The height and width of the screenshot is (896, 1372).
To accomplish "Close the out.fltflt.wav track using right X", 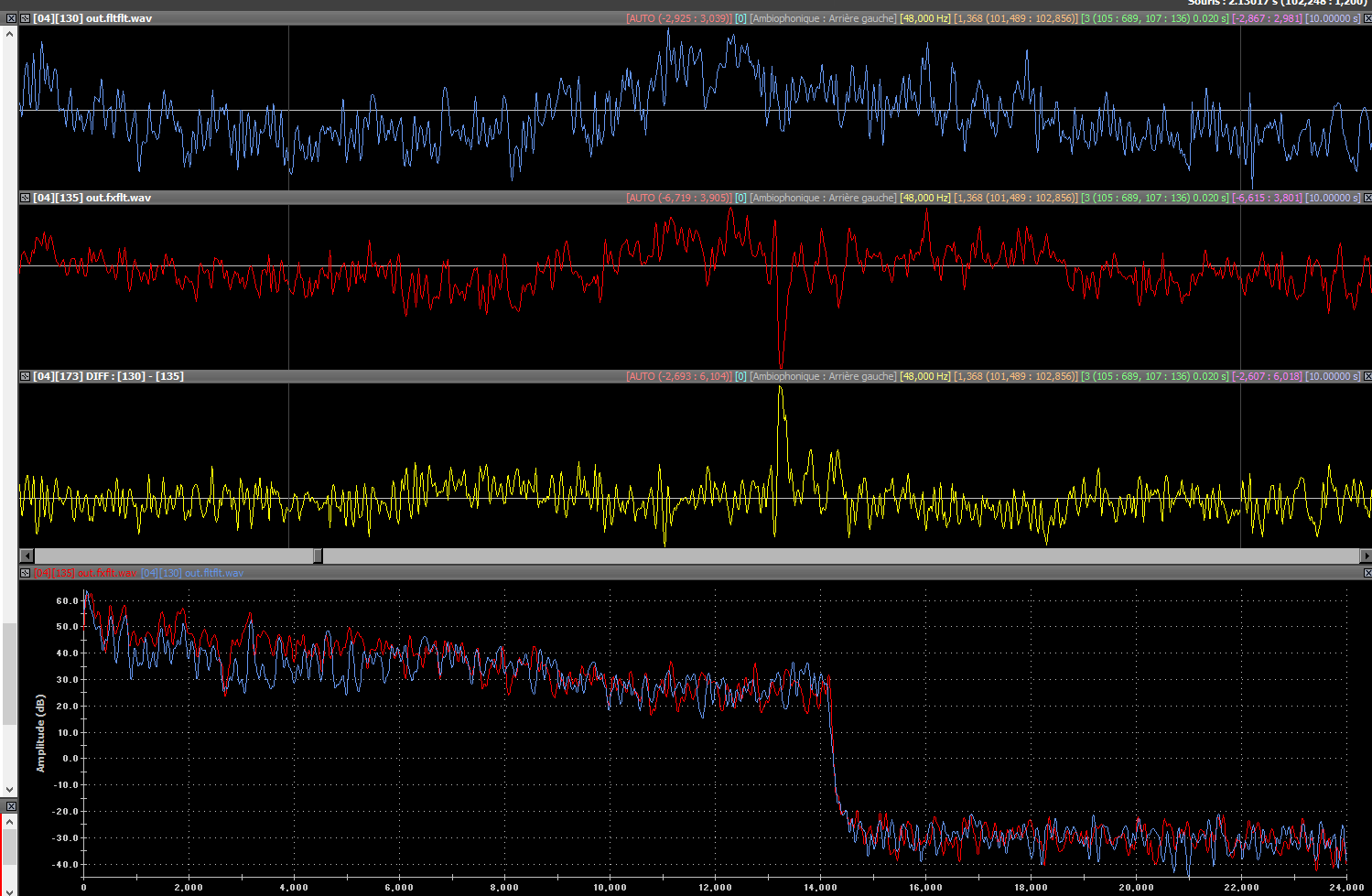I will [x=1367, y=18].
